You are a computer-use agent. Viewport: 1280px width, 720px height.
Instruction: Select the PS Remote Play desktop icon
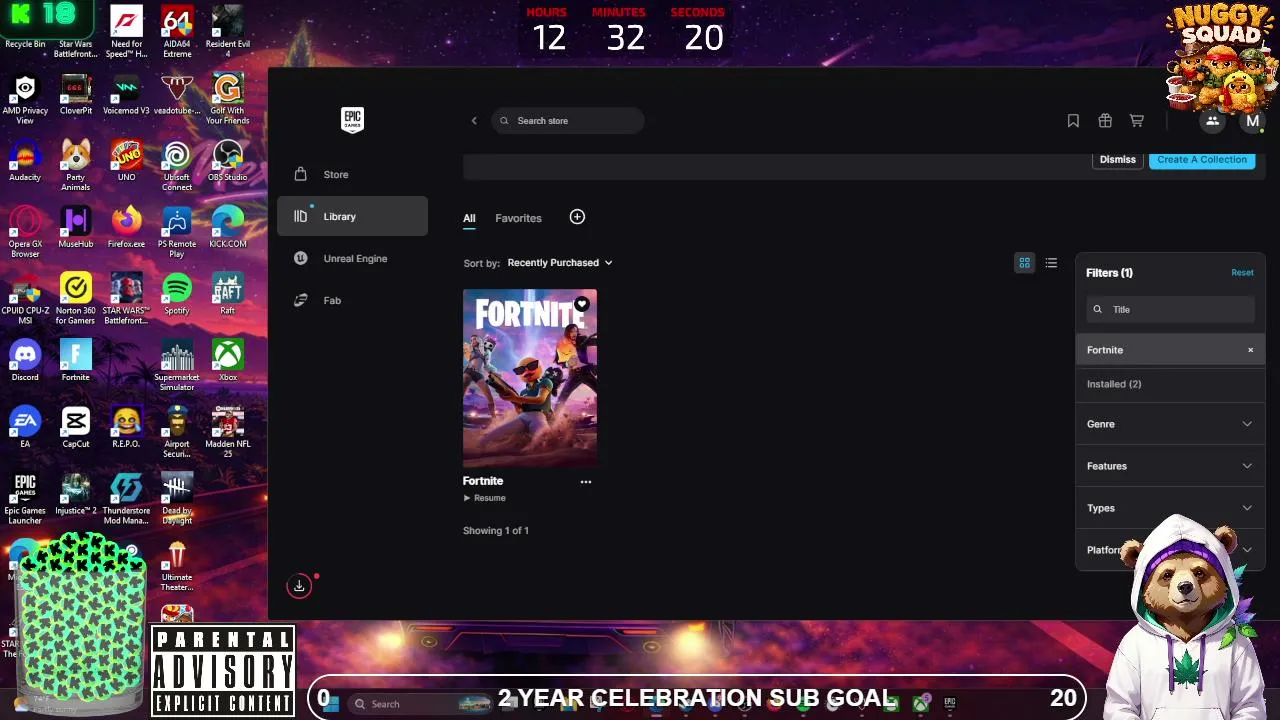pos(177,232)
